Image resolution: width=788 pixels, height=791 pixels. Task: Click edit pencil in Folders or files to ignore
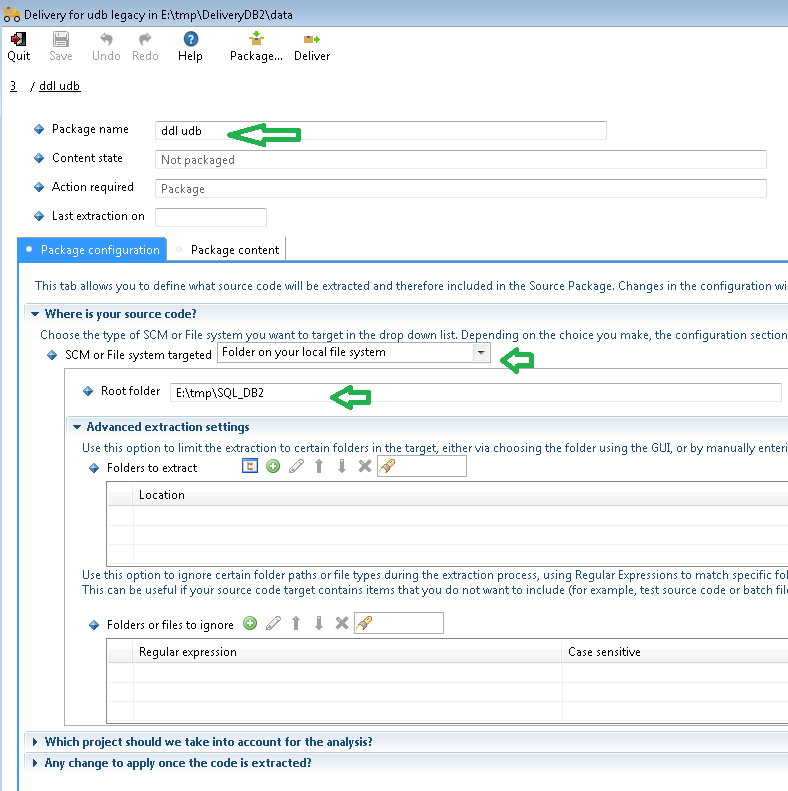pos(273,624)
